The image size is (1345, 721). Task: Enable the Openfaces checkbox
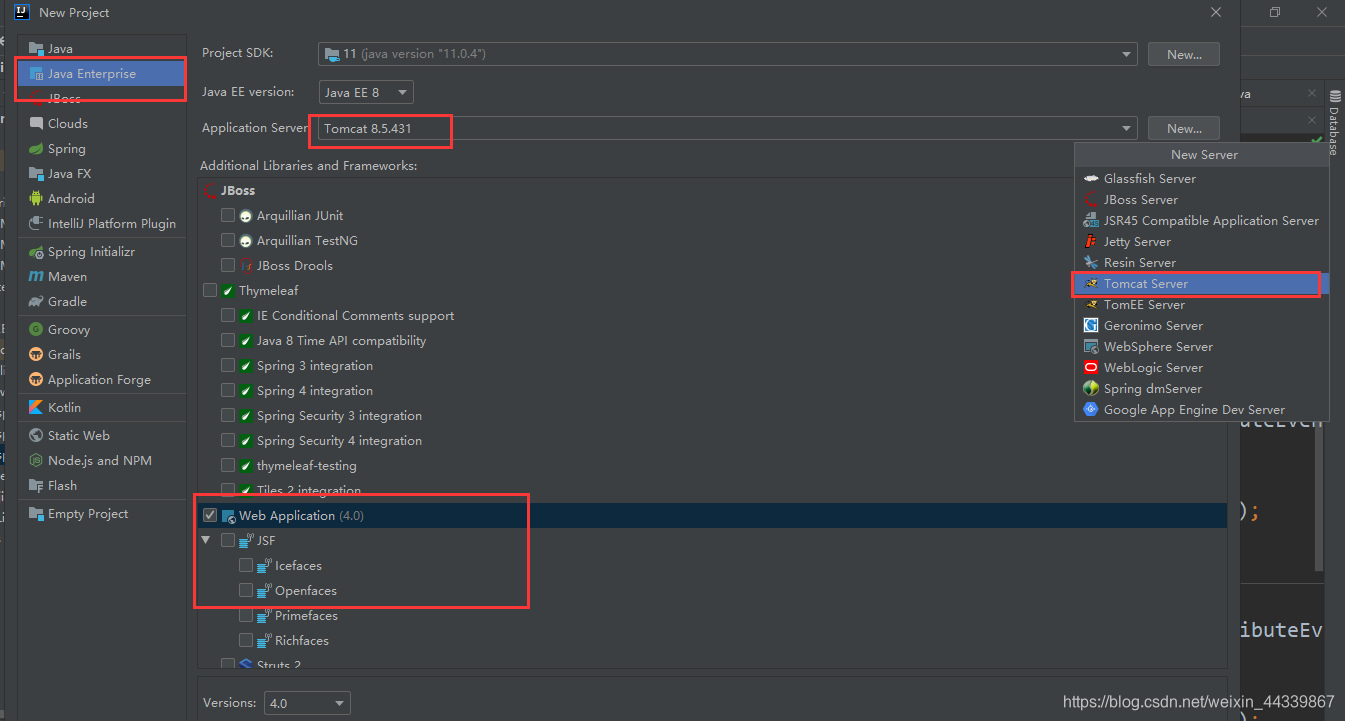point(246,590)
